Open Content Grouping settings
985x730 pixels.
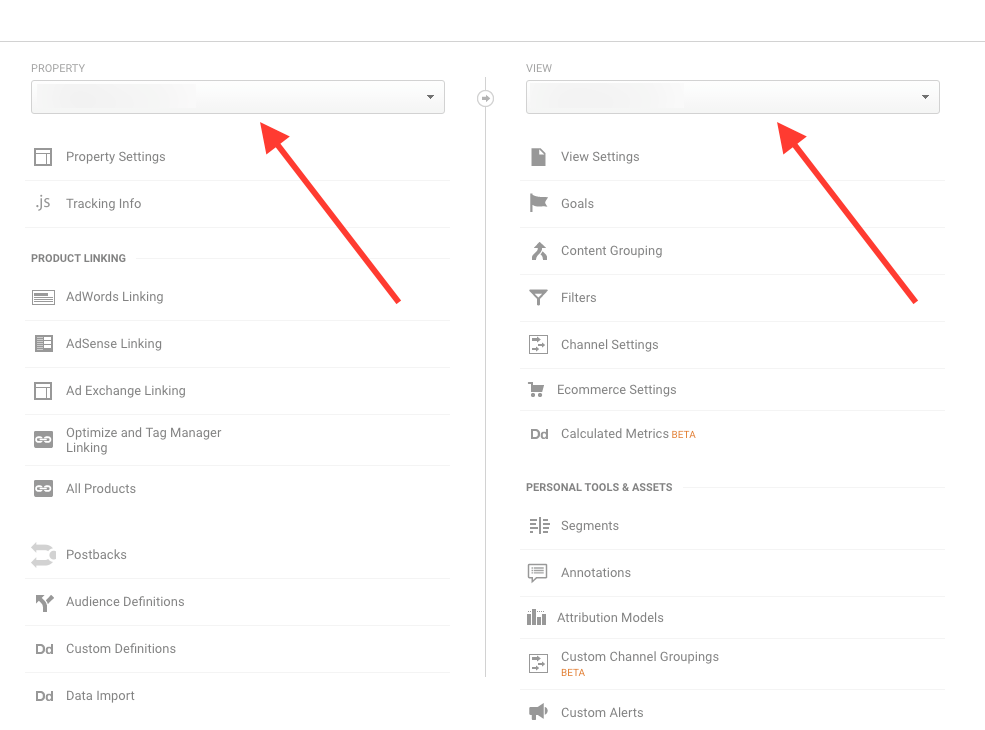(x=611, y=251)
